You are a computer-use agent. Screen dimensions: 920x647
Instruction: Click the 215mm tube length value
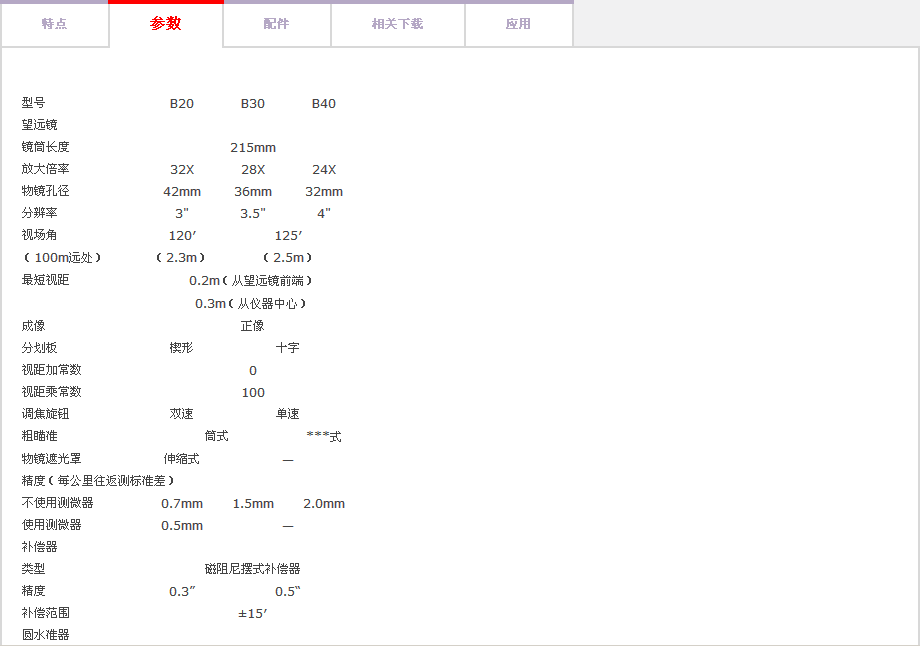tap(253, 148)
